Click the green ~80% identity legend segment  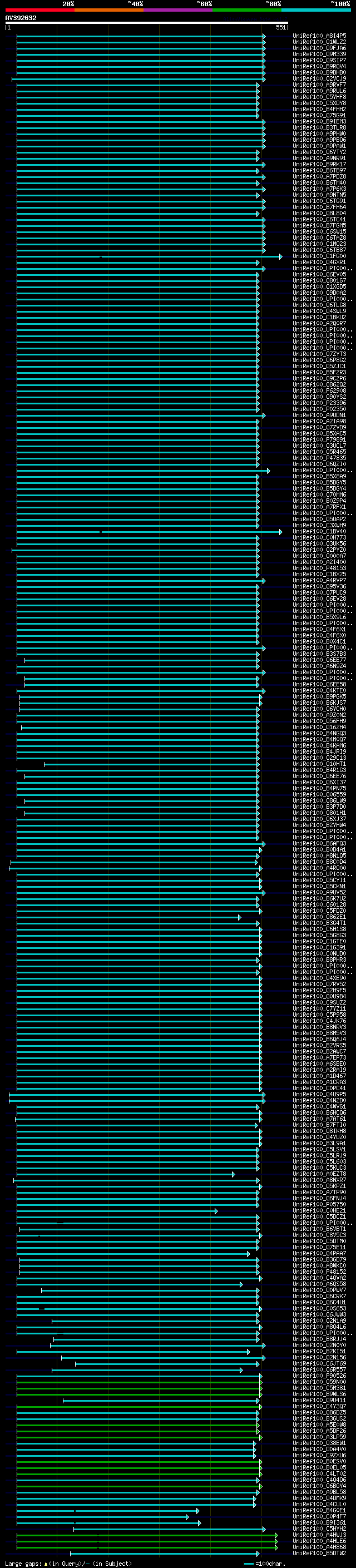pos(247,10)
